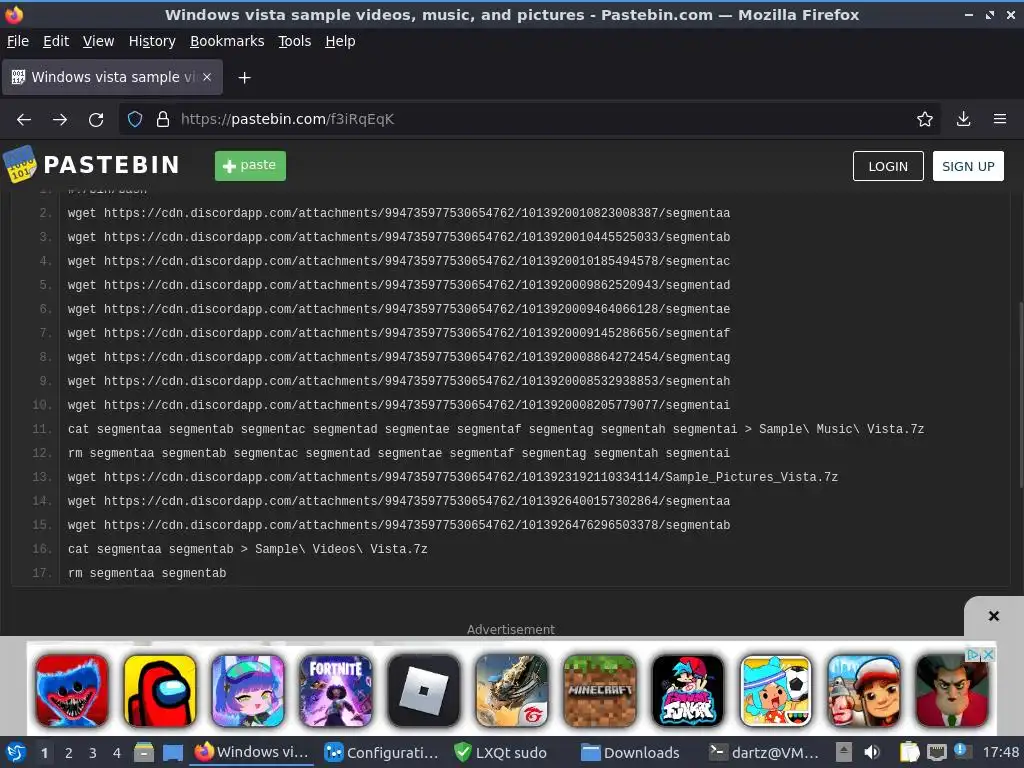Image resolution: width=1024 pixels, height=768 pixels.
Task: Open the file manager launcher in taskbar
Action: pos(144,753)
